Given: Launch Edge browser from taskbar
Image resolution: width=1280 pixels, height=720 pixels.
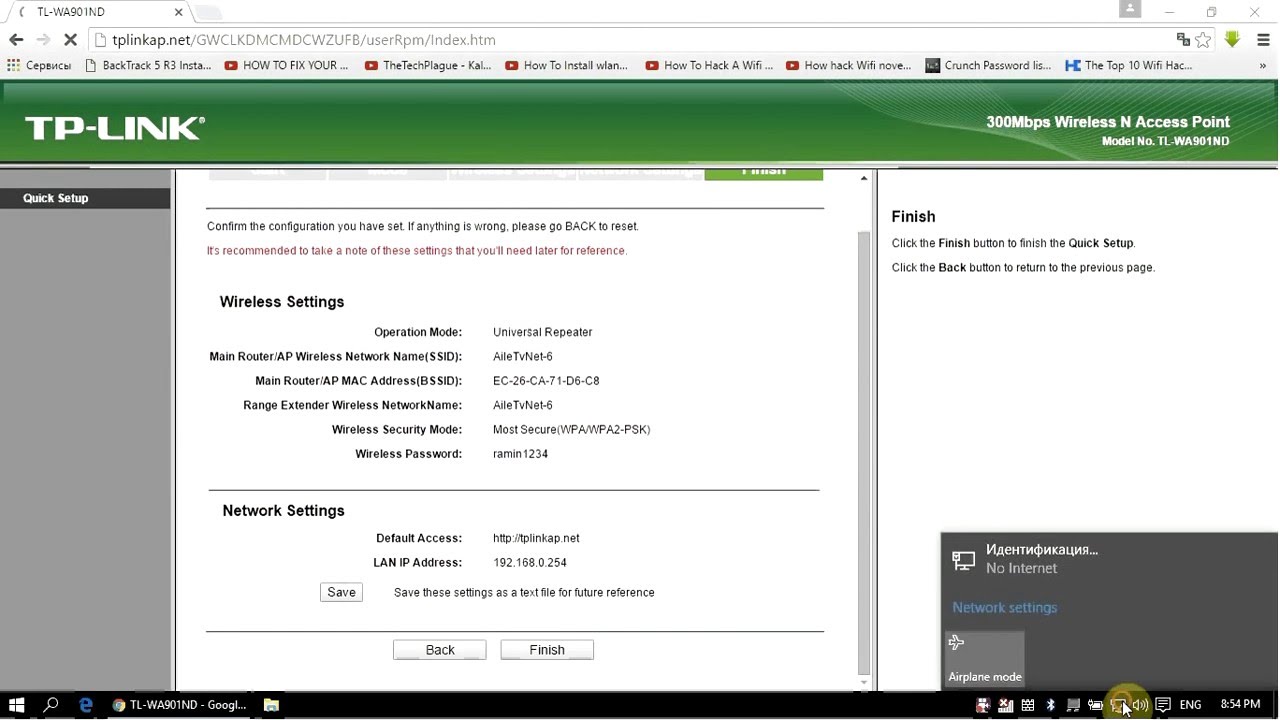Looking at the screenshot, I should tap(86, 705).
